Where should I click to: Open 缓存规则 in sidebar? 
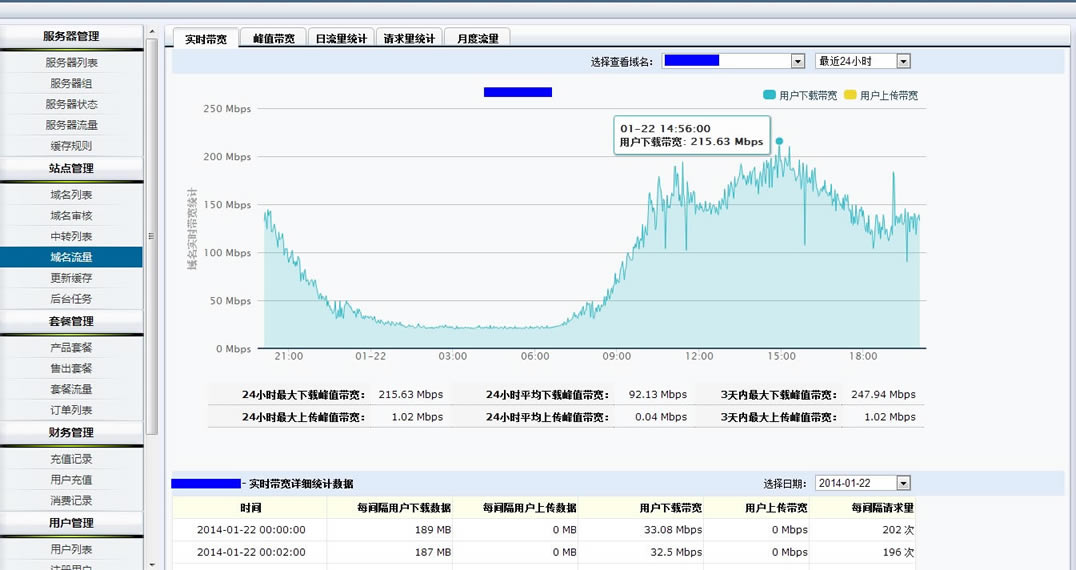71,145
